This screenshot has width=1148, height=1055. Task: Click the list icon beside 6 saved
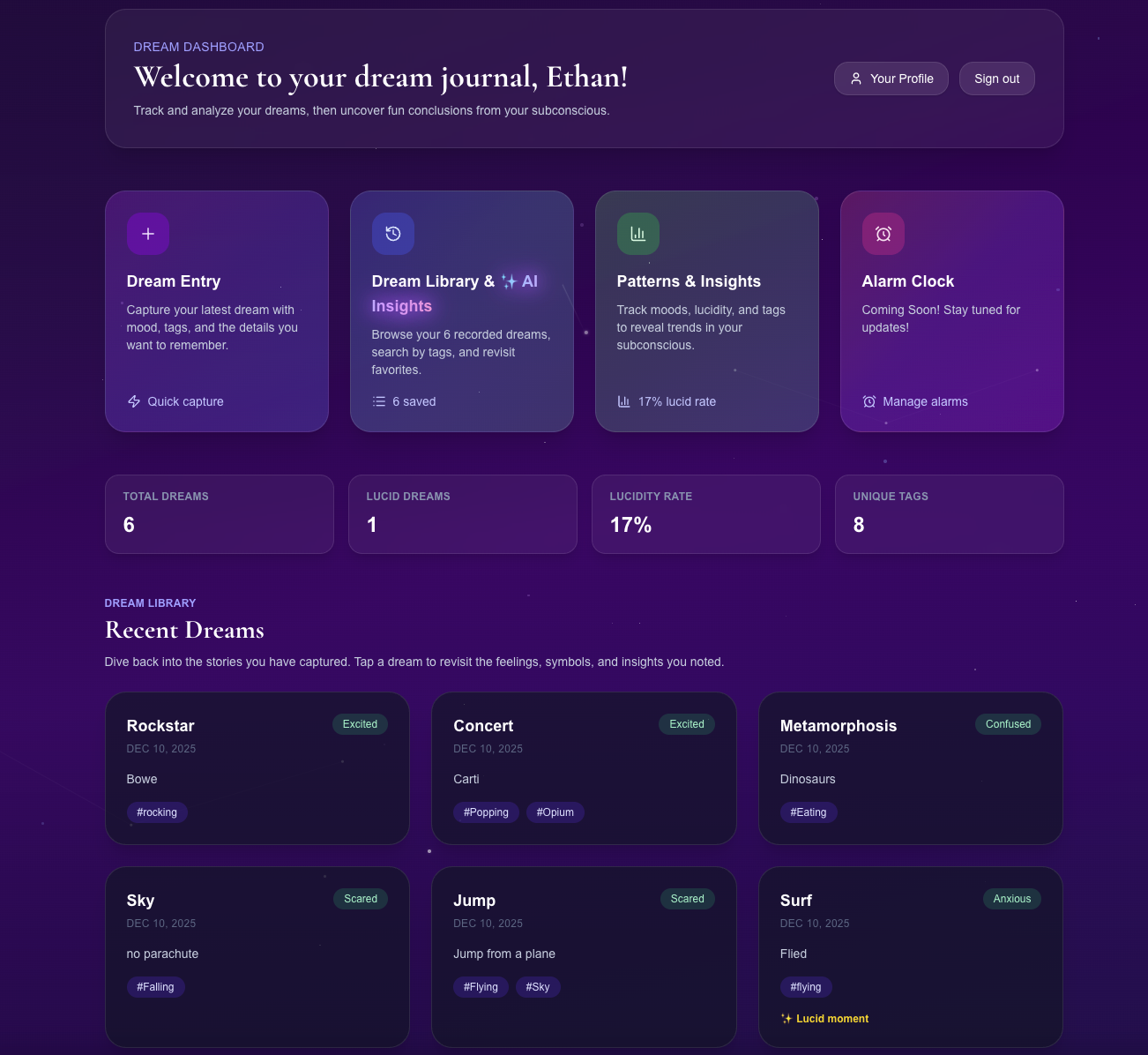[379, 401]
